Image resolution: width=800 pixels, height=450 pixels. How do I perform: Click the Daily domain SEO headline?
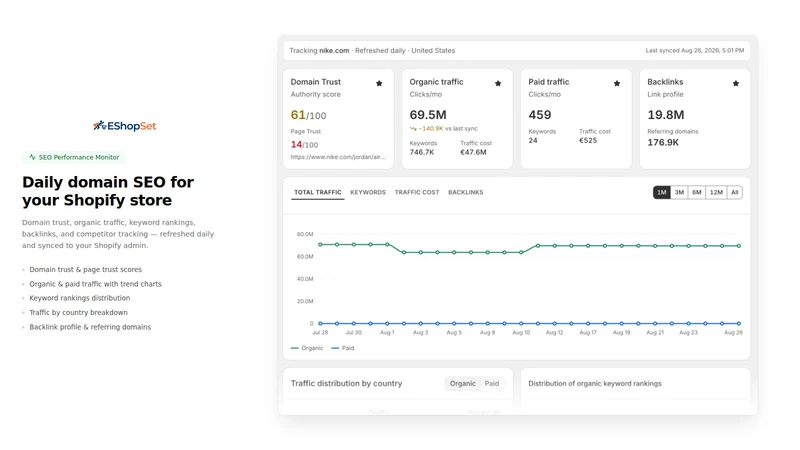click(108, 191)
